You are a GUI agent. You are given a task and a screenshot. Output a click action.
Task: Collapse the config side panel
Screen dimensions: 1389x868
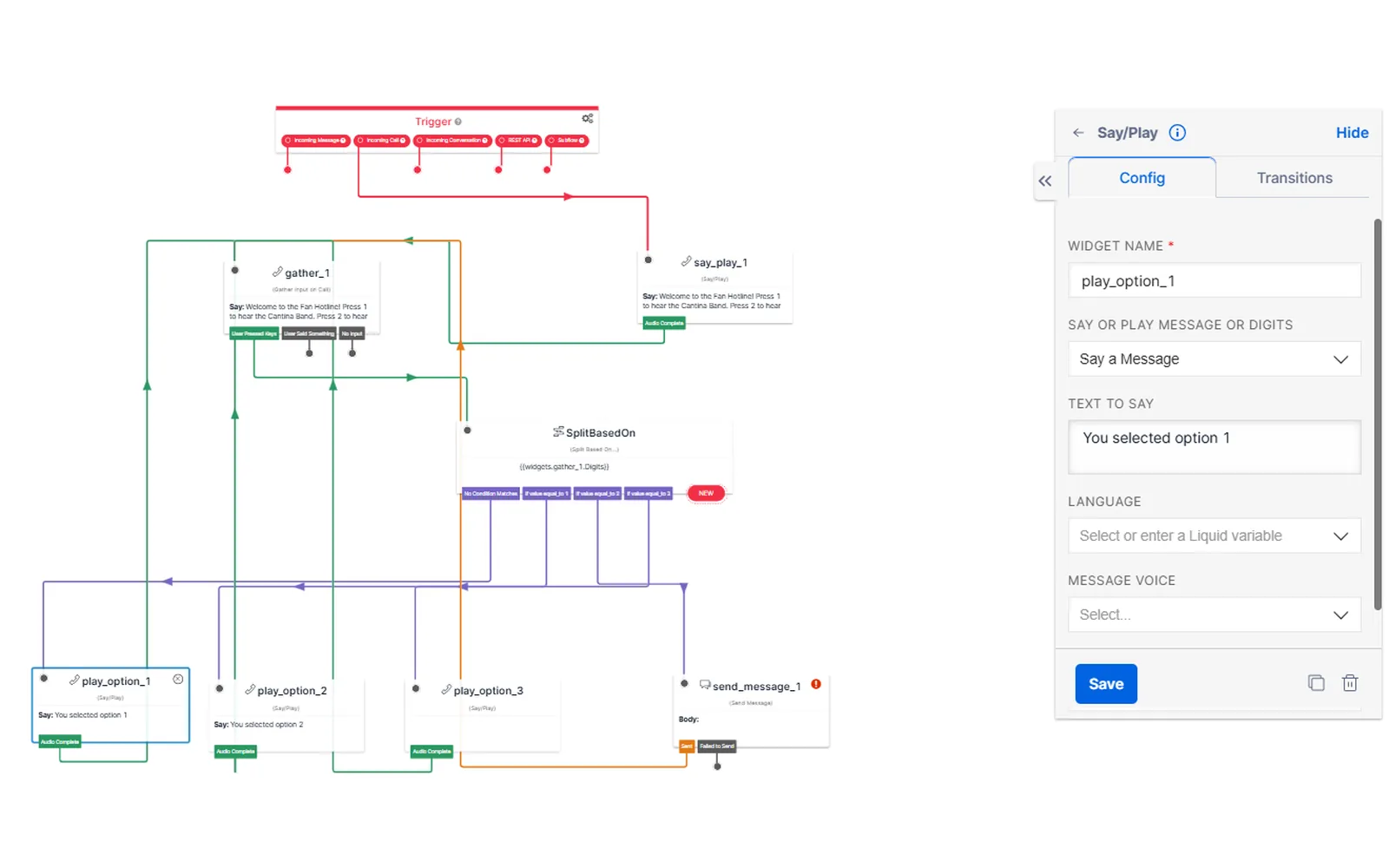[x=1045, y=181]
